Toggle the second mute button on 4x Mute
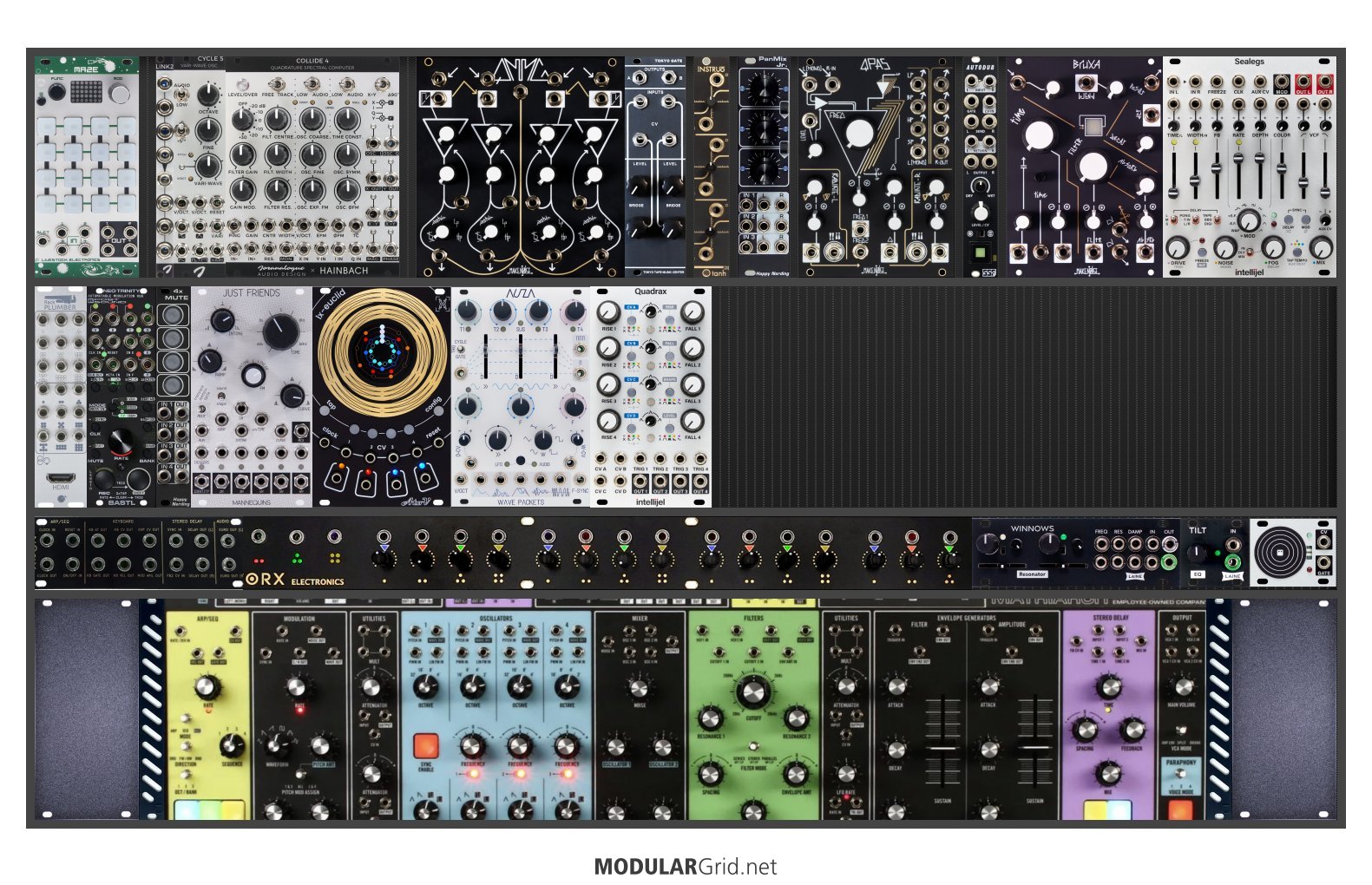Image resolution: width=1372 pixels, height=885 pixels. [174, 338]
